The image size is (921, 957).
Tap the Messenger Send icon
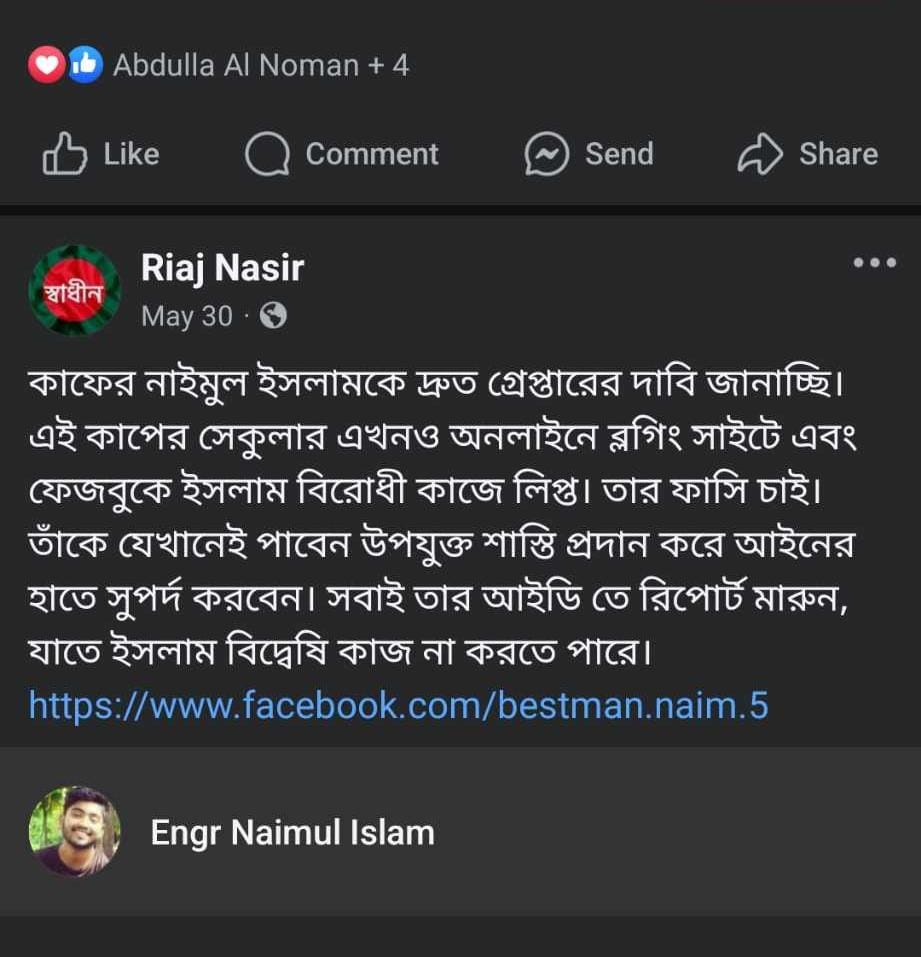547,155
